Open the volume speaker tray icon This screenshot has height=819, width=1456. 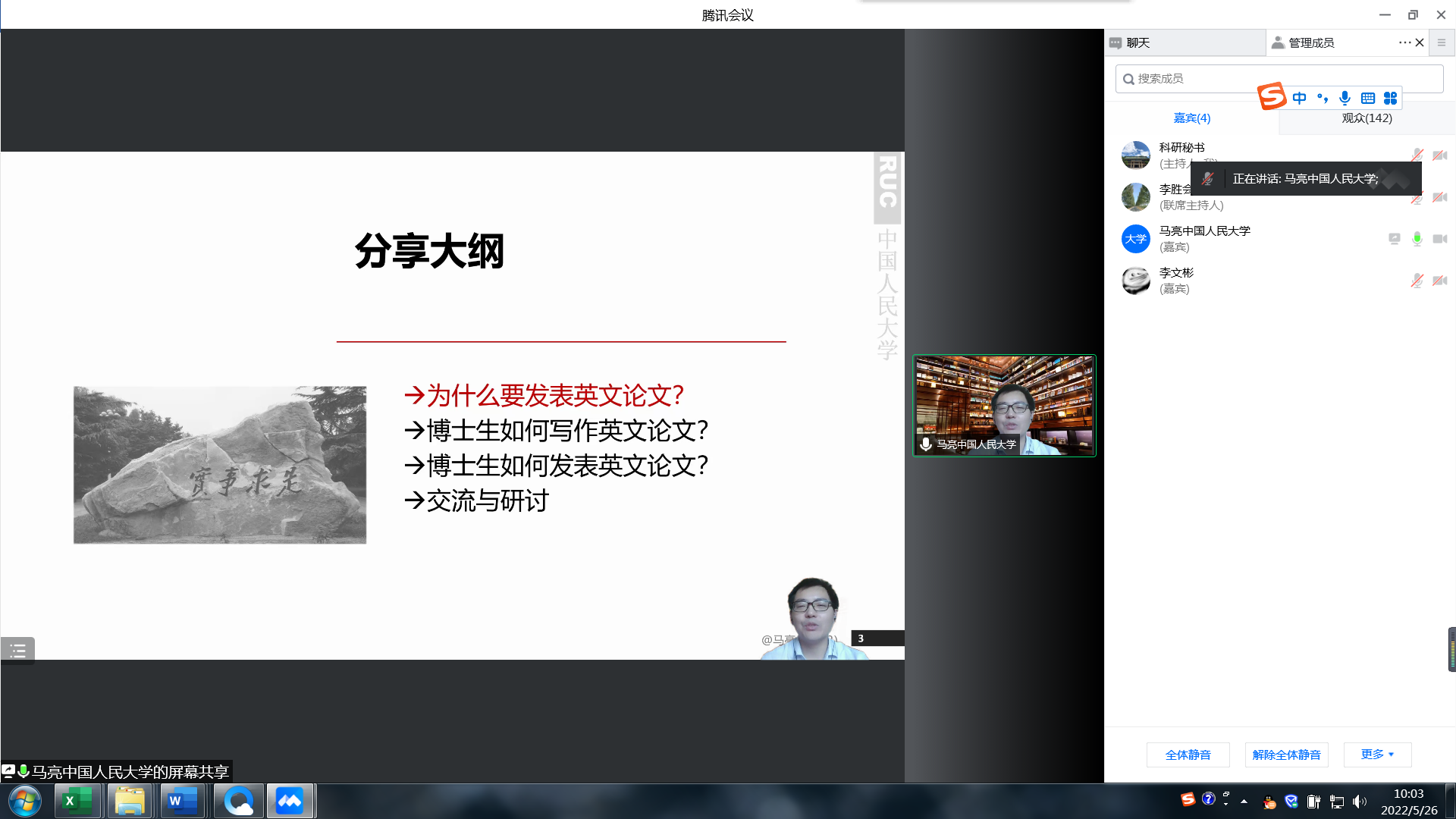1360,802
